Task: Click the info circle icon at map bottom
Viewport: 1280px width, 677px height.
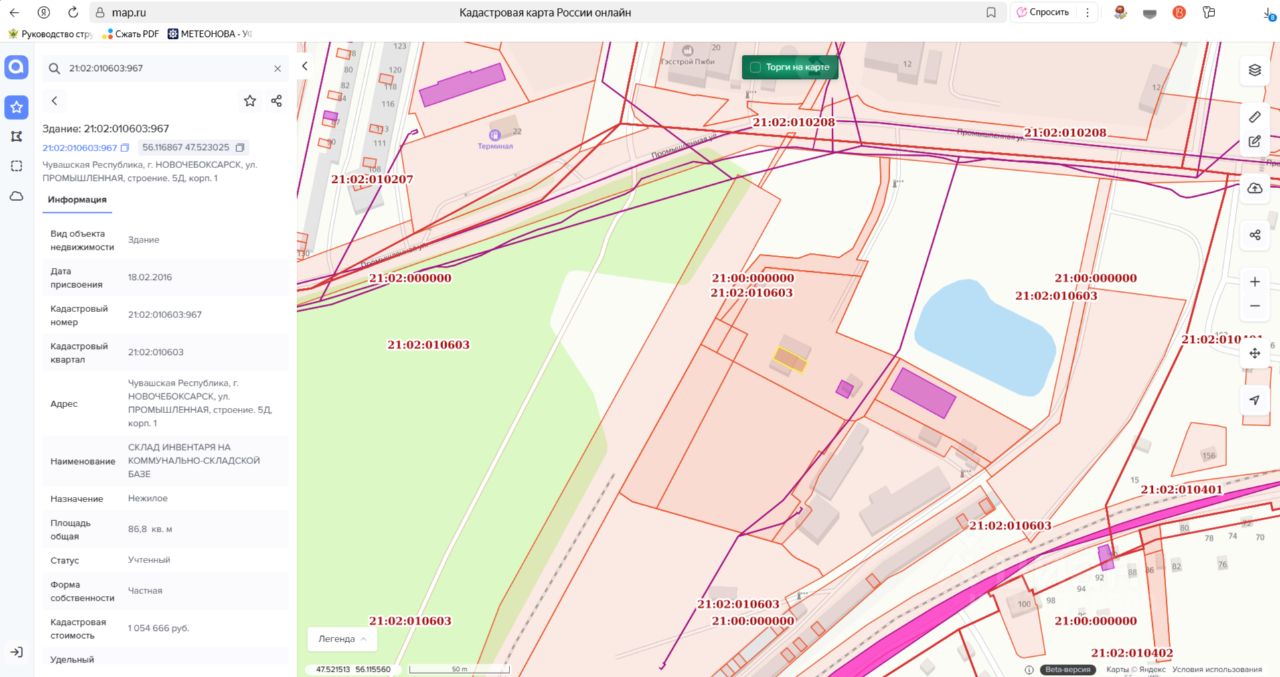Action: pos(1029,670)
